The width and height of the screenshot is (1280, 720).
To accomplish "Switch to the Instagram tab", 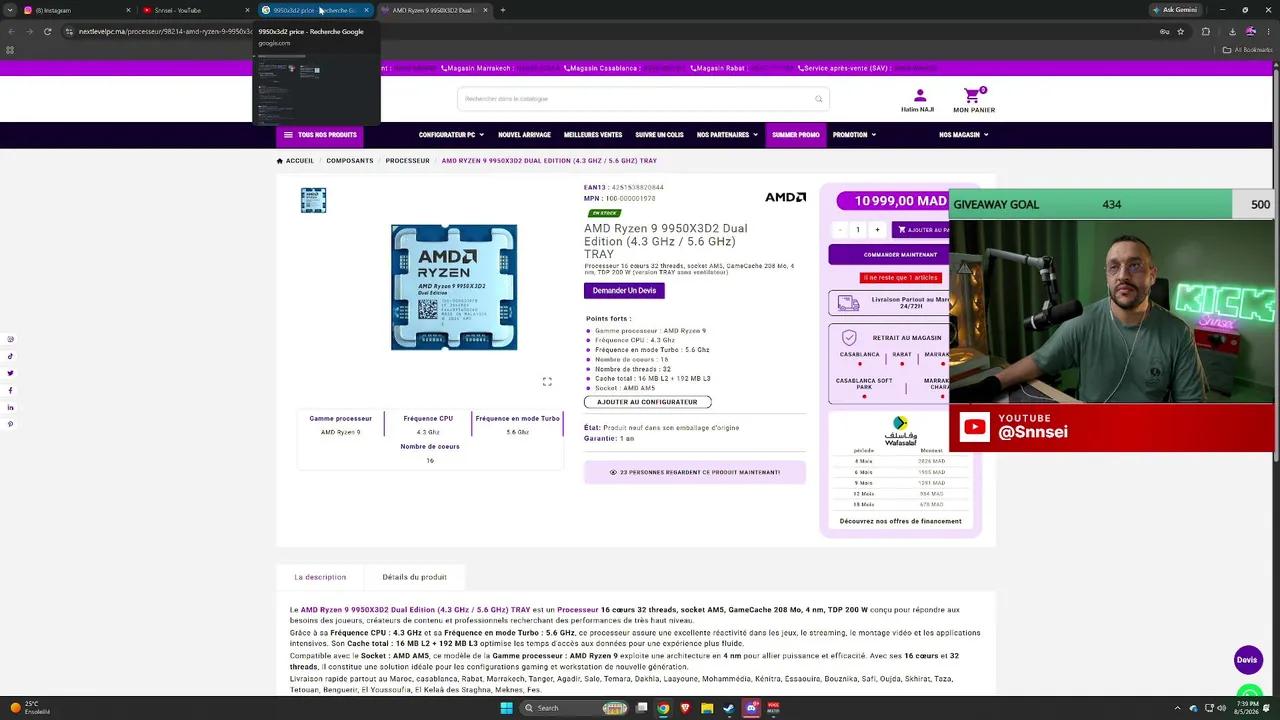I will [75, 10].
